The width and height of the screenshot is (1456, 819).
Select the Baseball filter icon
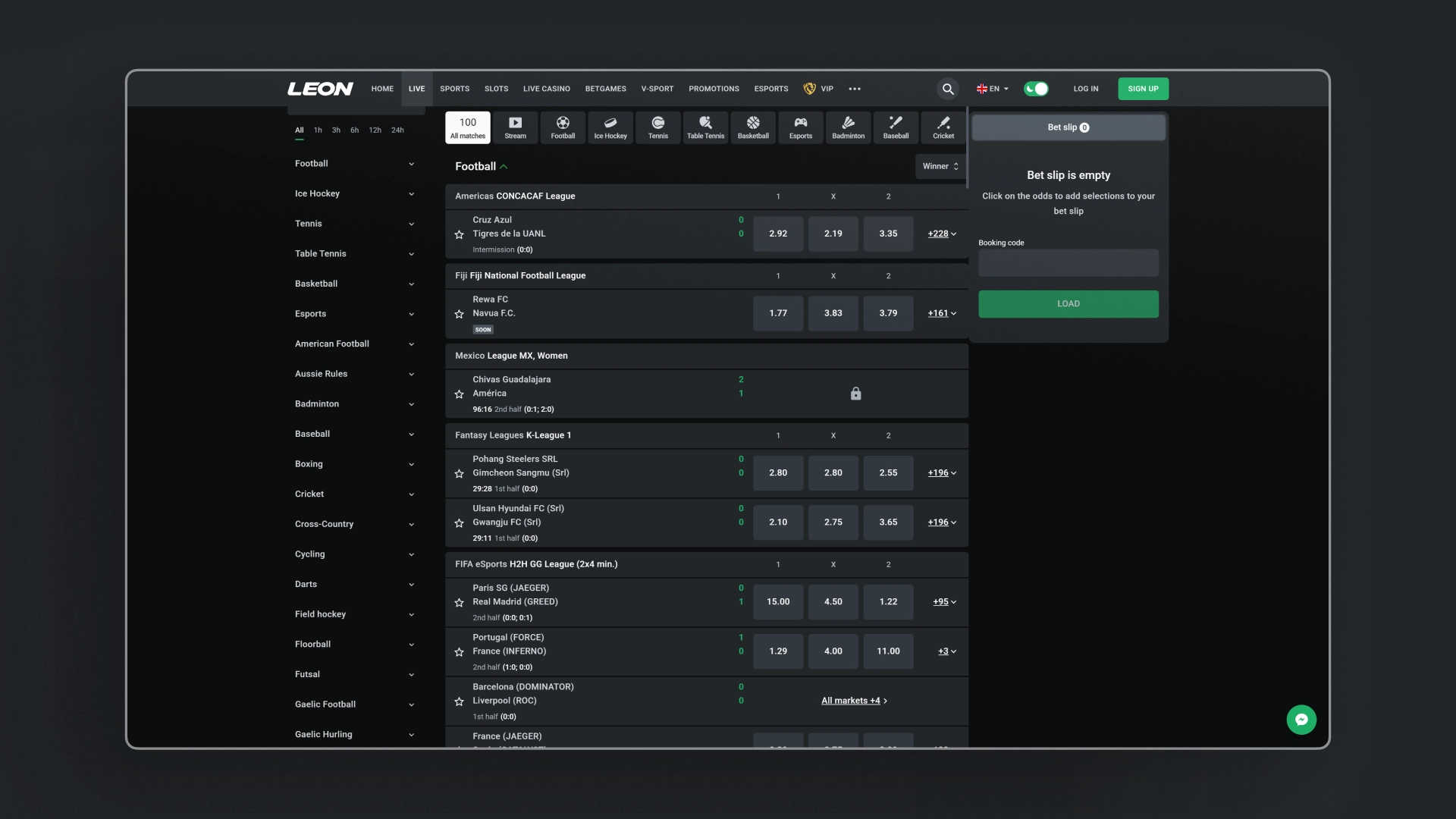[x=896, y=127]
